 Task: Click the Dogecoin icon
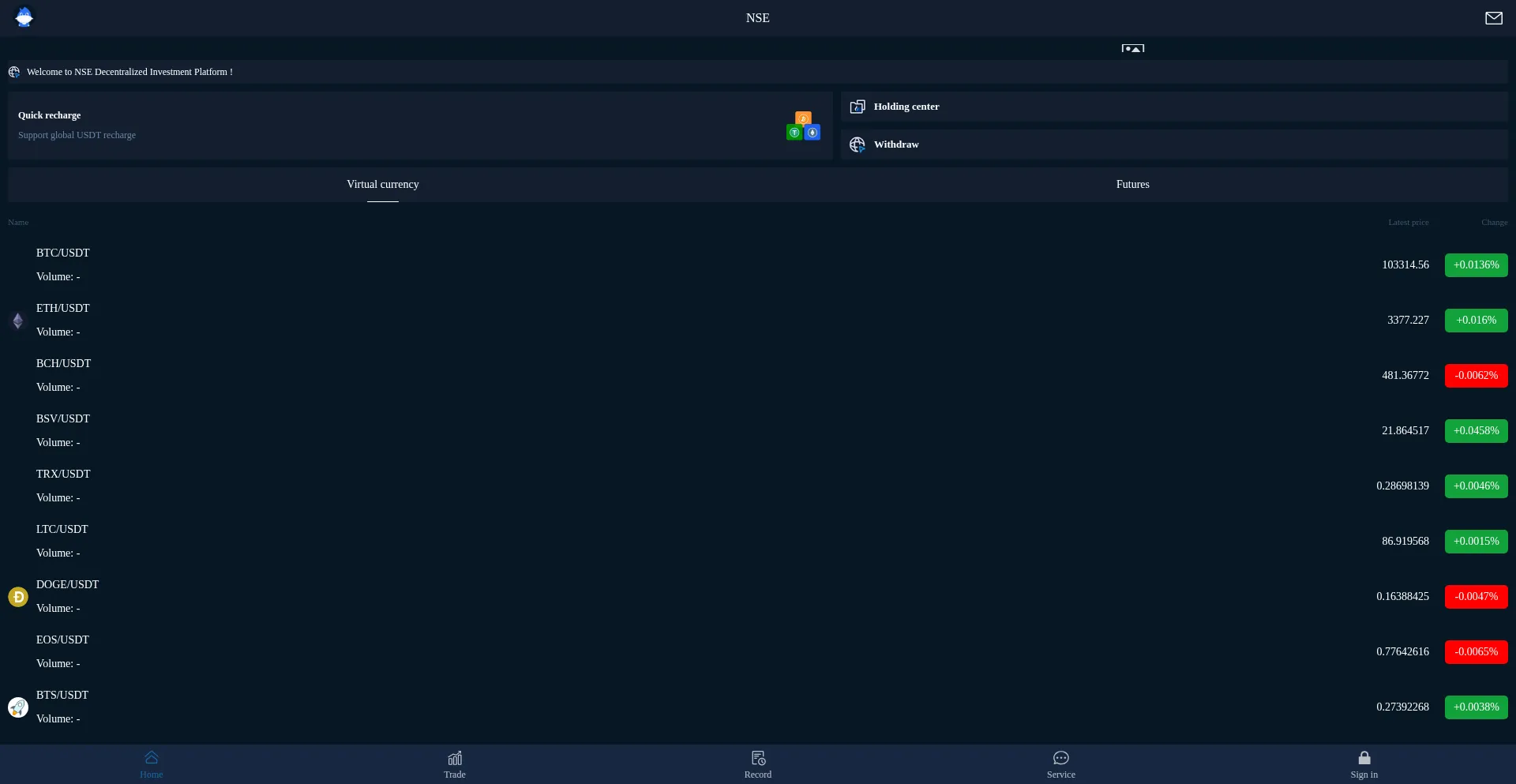[18, 597]
